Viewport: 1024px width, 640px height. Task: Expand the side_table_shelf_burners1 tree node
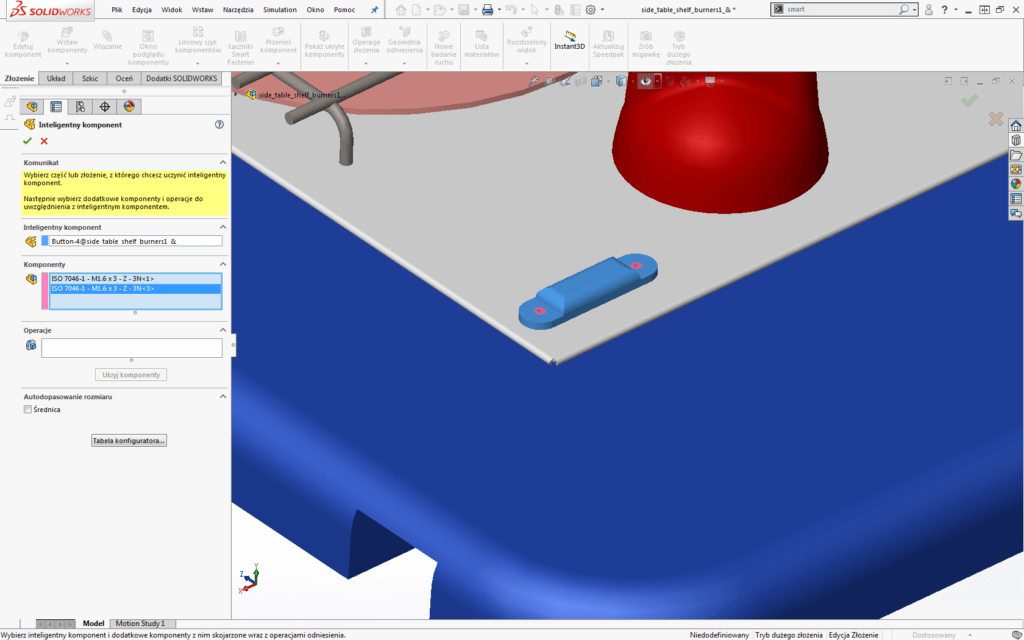(x=237, y=95)
